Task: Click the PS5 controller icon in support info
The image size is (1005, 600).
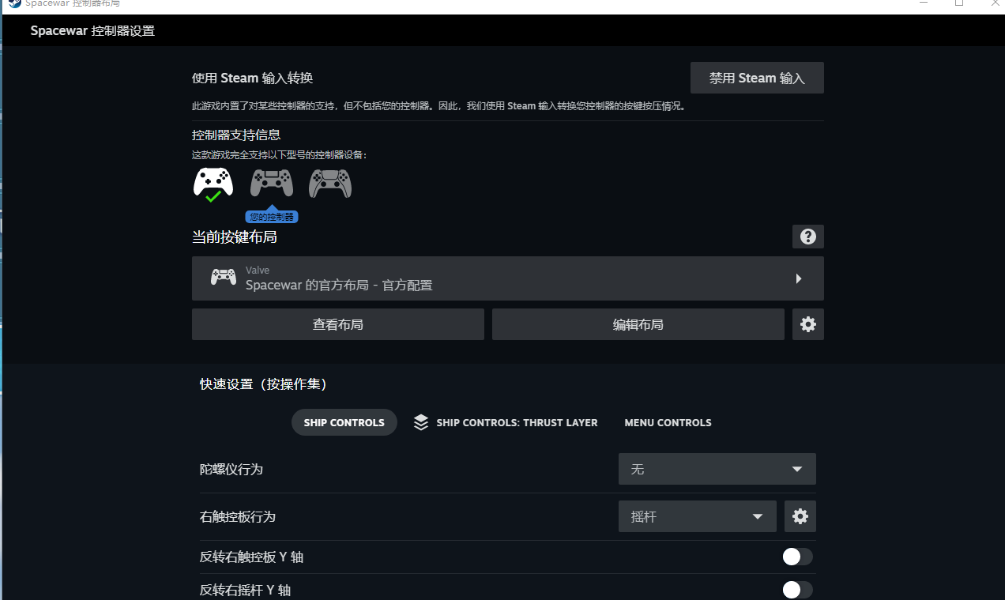Action: click(330, 183)
